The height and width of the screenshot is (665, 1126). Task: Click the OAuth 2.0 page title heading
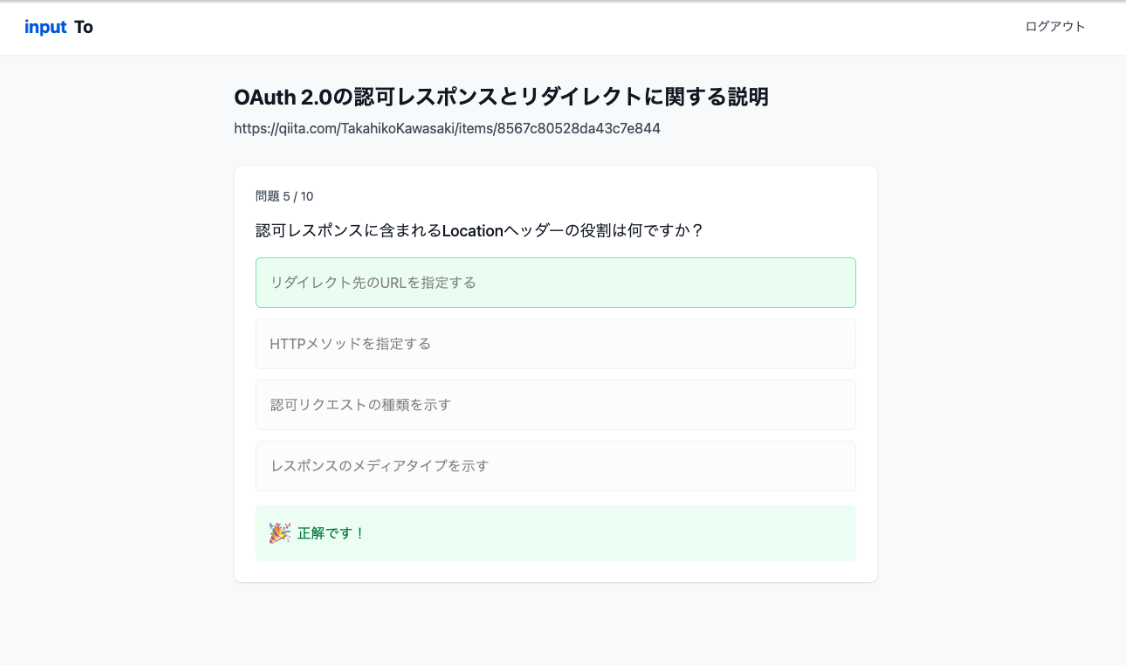(x=501, y=97)
